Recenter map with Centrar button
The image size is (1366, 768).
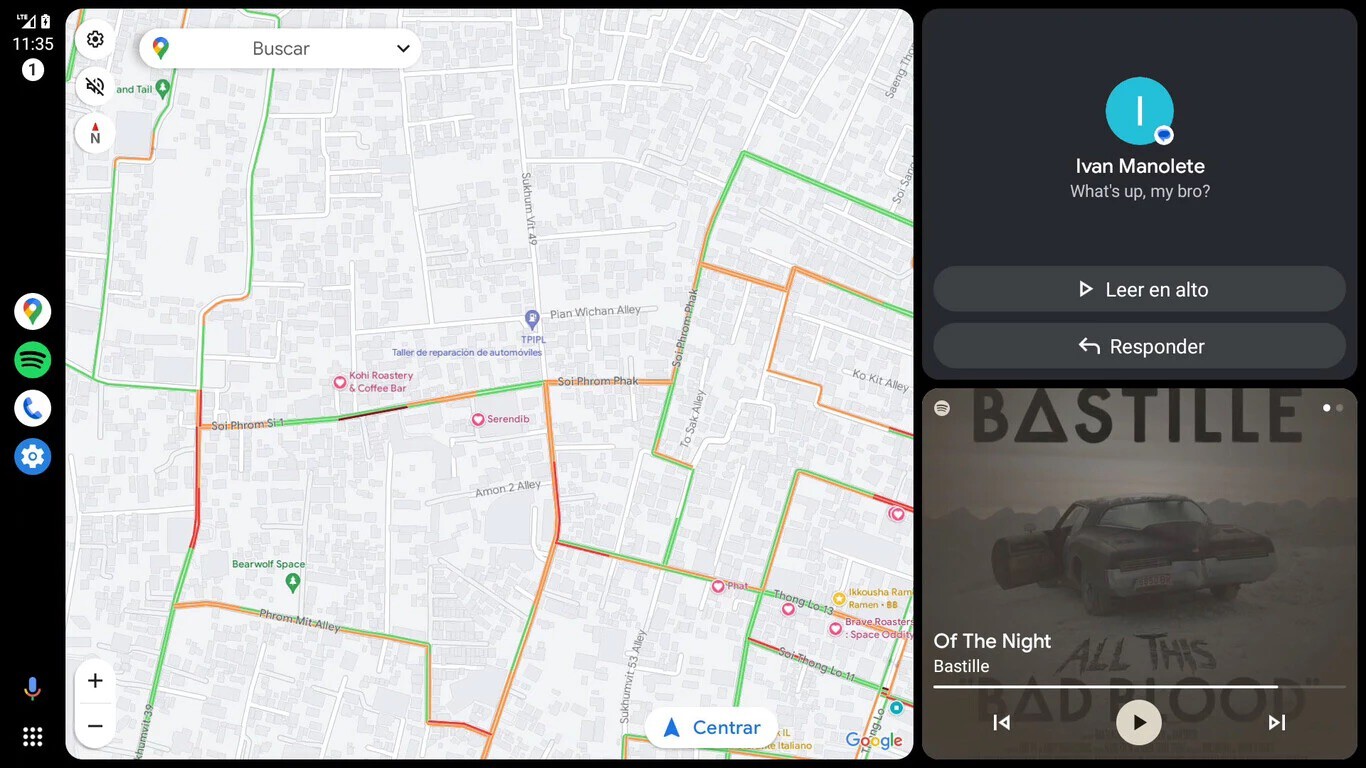pyautogui.click(x=711, y=727)
